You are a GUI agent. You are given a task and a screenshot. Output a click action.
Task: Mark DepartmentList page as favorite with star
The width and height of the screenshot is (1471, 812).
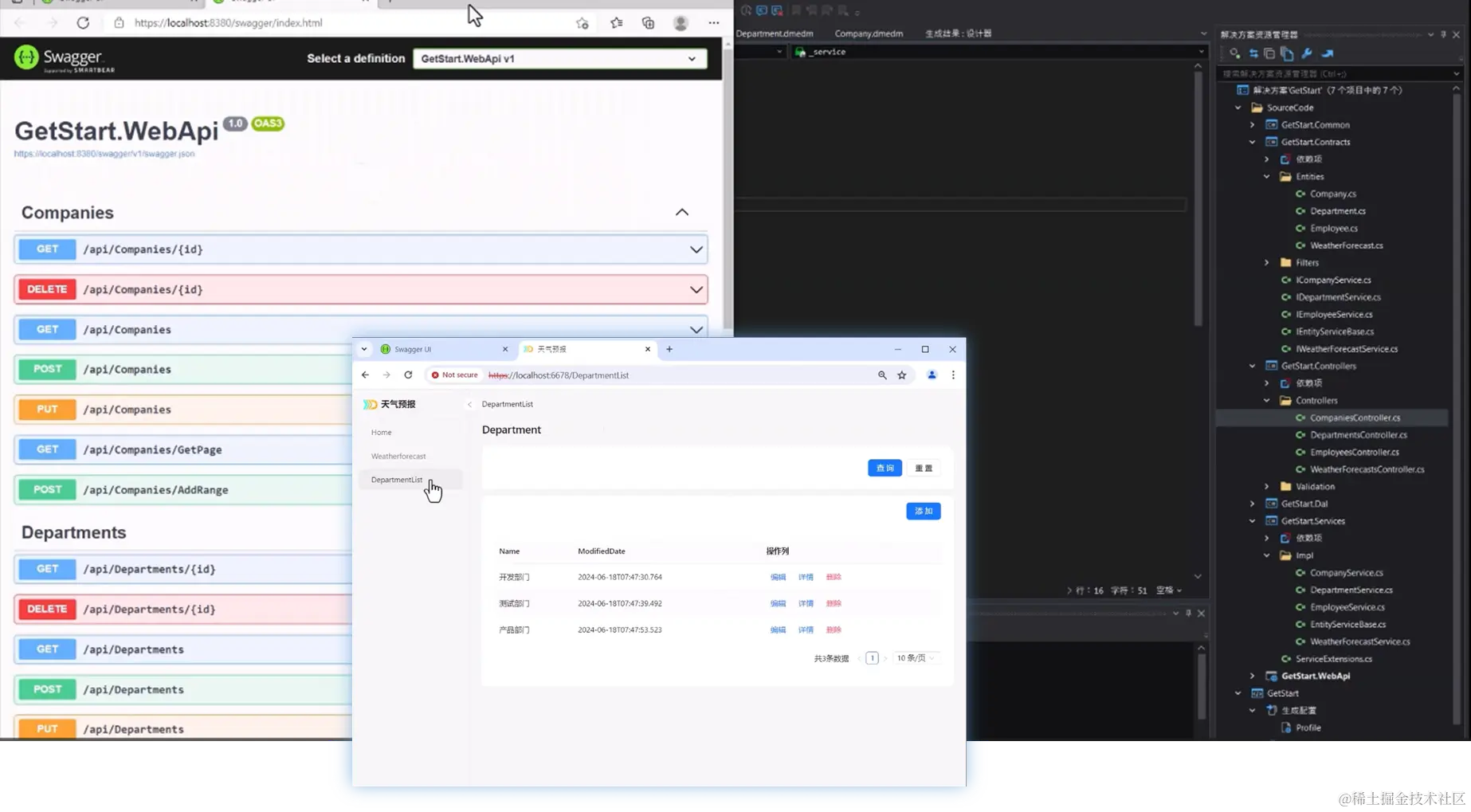(x=901, y=375)
